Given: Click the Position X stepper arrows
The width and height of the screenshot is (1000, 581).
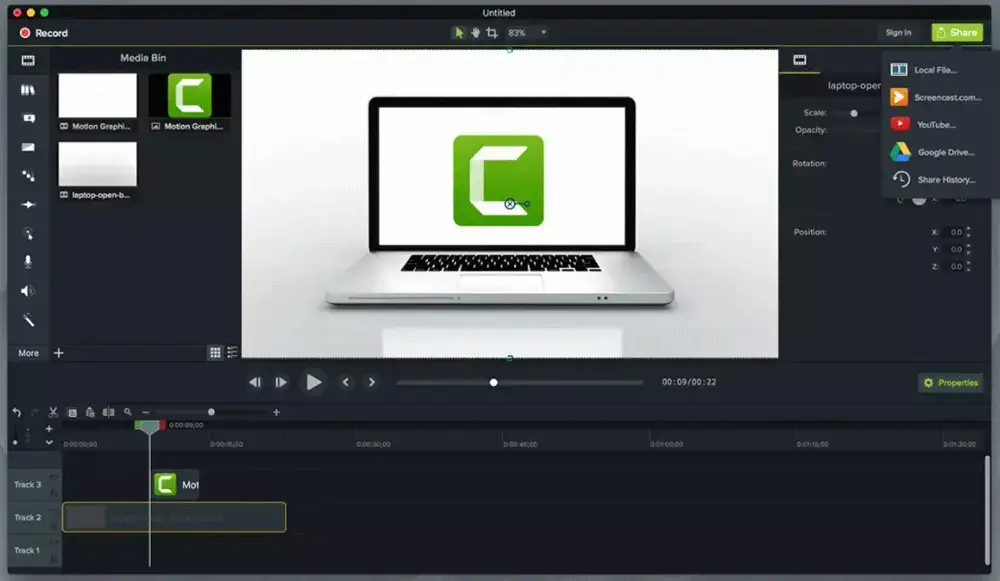Looking at the screenshot, I should [x=968, y=232].
